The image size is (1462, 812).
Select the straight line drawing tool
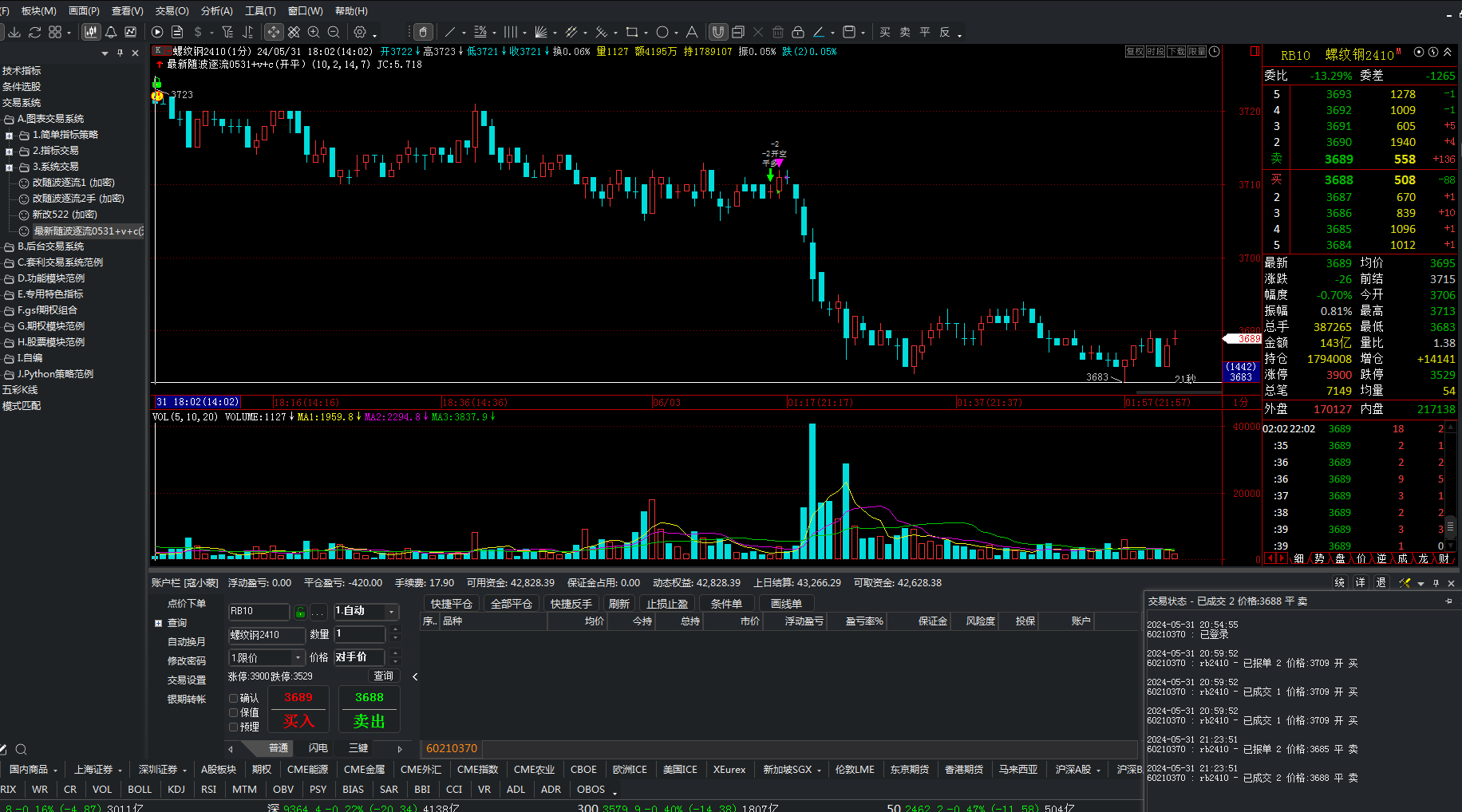[x=450, y=32]
